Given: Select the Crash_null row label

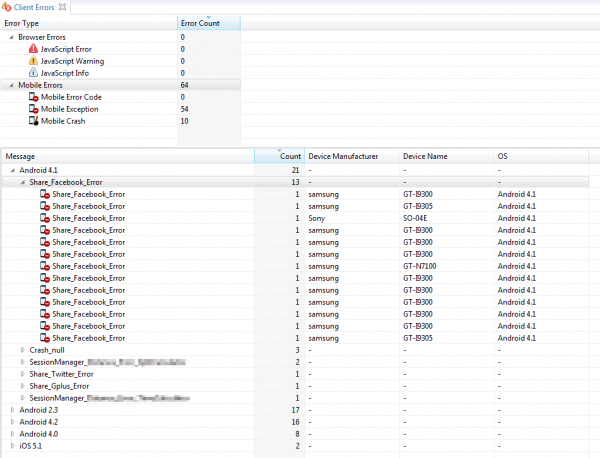Looking at the screenshot, I should click(x=47, y=350).
